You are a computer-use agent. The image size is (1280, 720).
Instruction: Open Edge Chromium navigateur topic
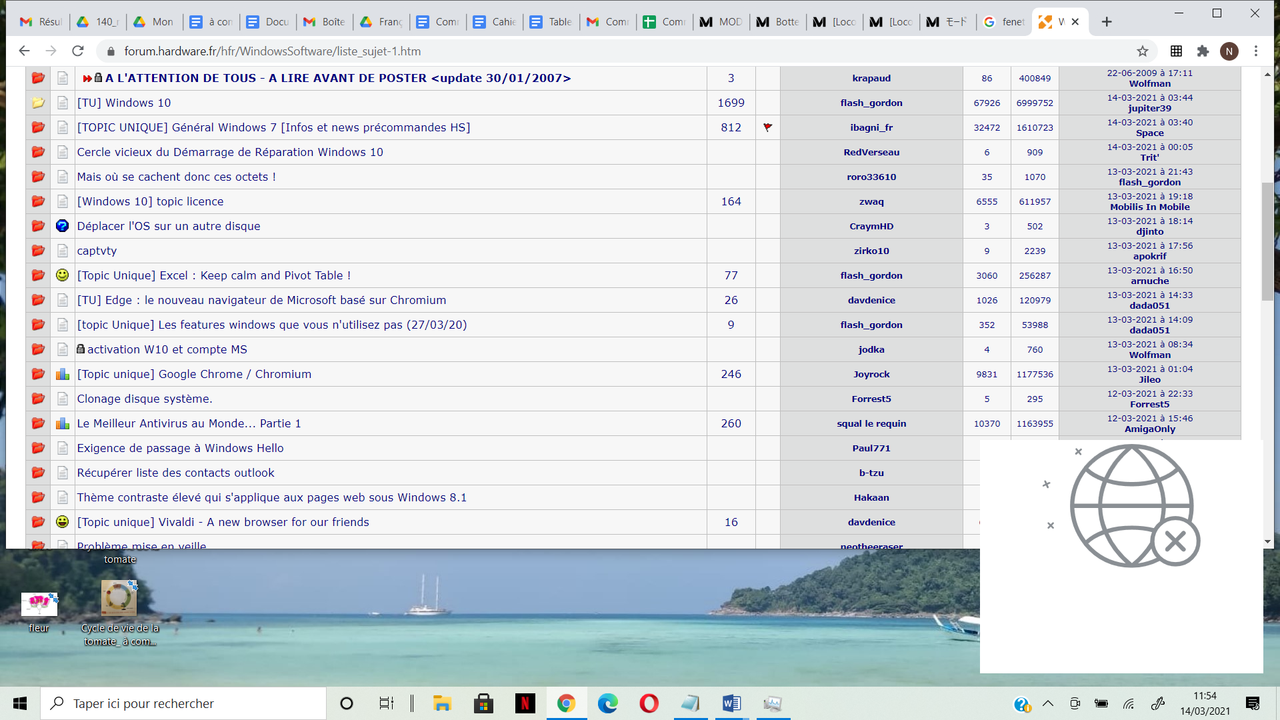262,300
